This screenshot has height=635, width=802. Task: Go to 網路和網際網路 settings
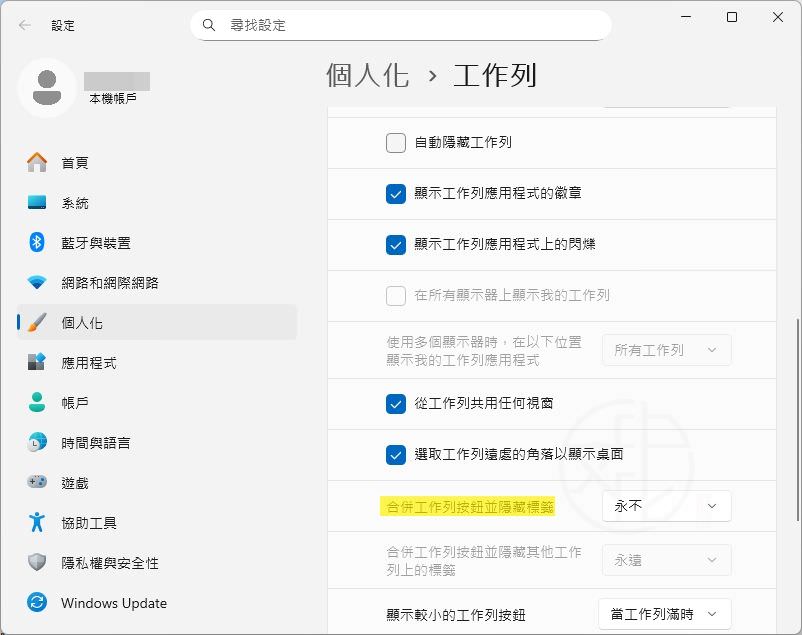click(x=157, y=282)
